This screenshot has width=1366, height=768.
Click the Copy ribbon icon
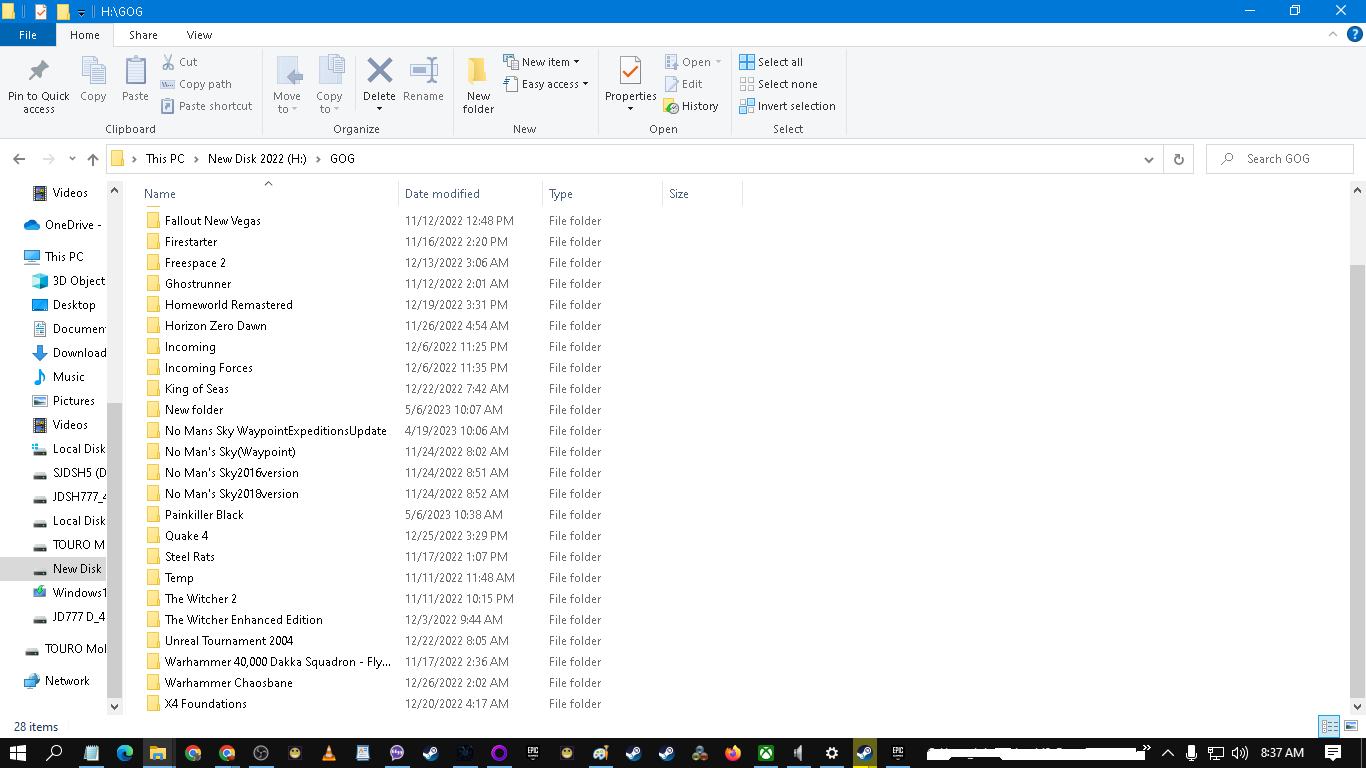(x=93, y=72)
